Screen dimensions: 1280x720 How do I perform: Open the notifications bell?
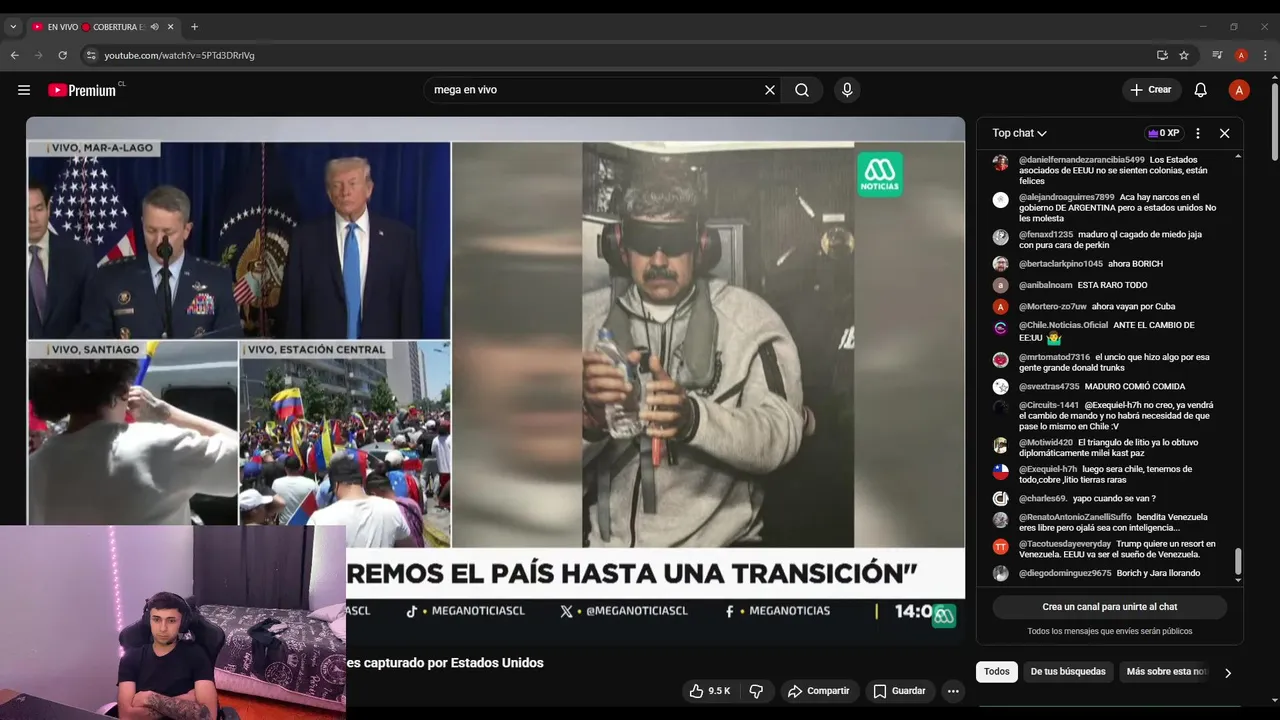pos(1200,90)
